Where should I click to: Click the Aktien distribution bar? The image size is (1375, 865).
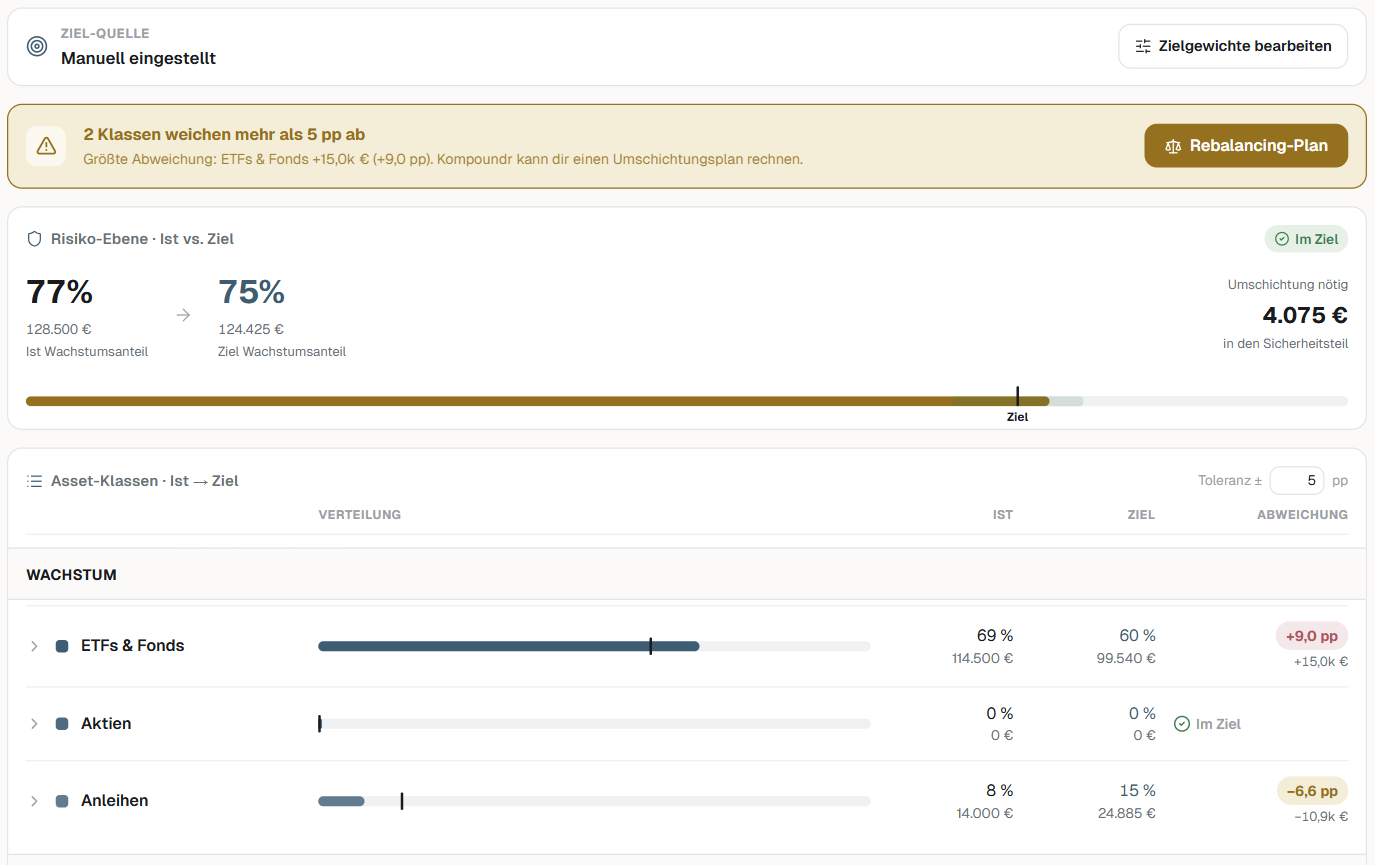click(594, 724)
